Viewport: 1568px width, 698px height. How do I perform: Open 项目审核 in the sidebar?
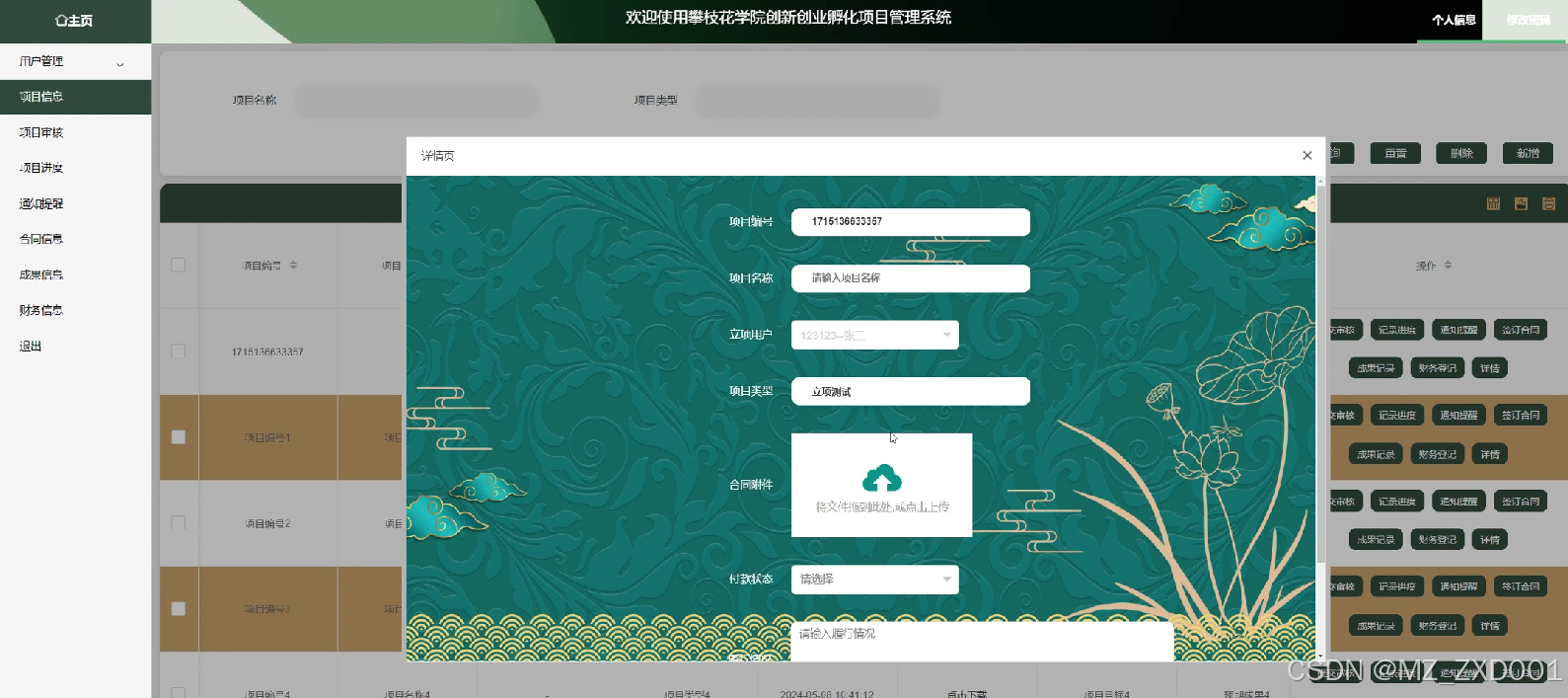[75, 132]
